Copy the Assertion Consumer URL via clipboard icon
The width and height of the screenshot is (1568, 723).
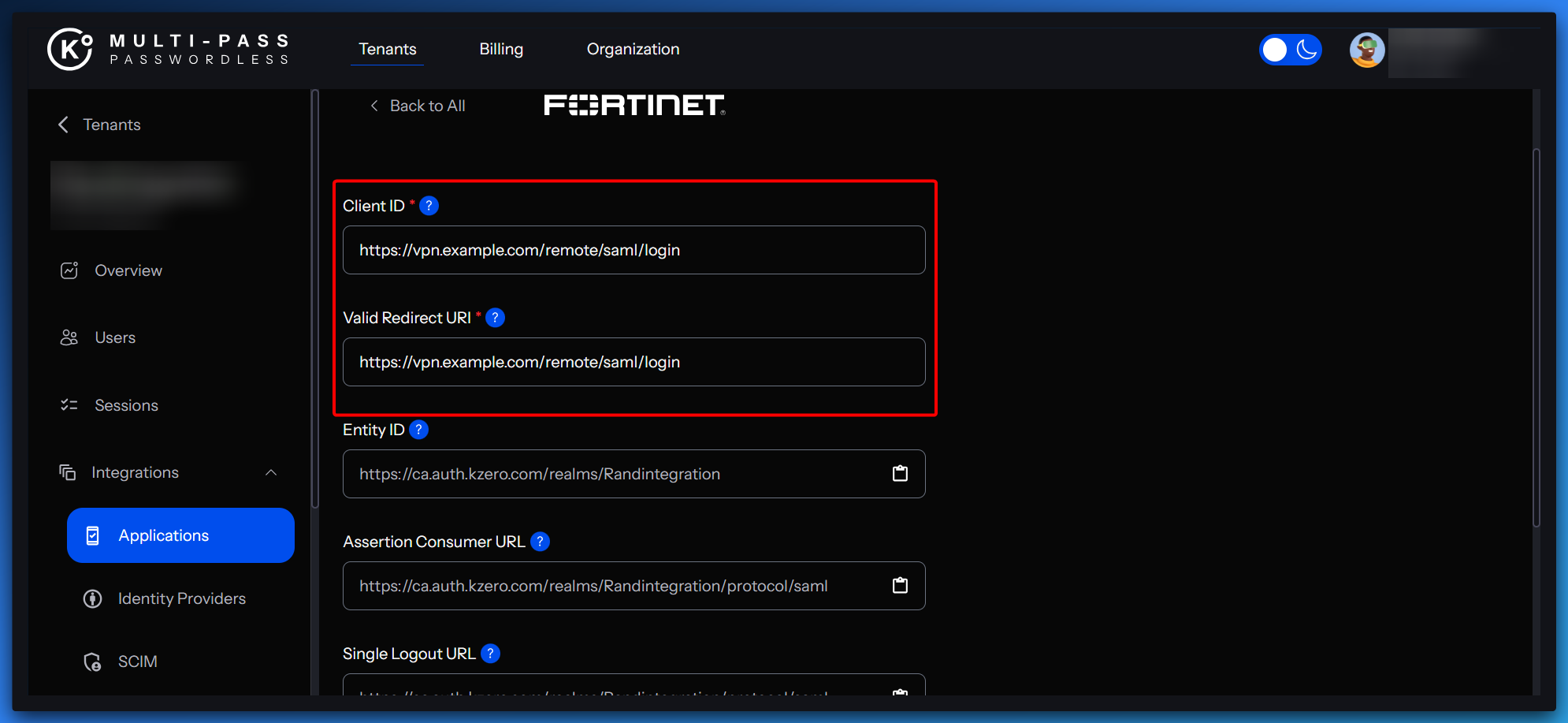click(x=900, y=585)
